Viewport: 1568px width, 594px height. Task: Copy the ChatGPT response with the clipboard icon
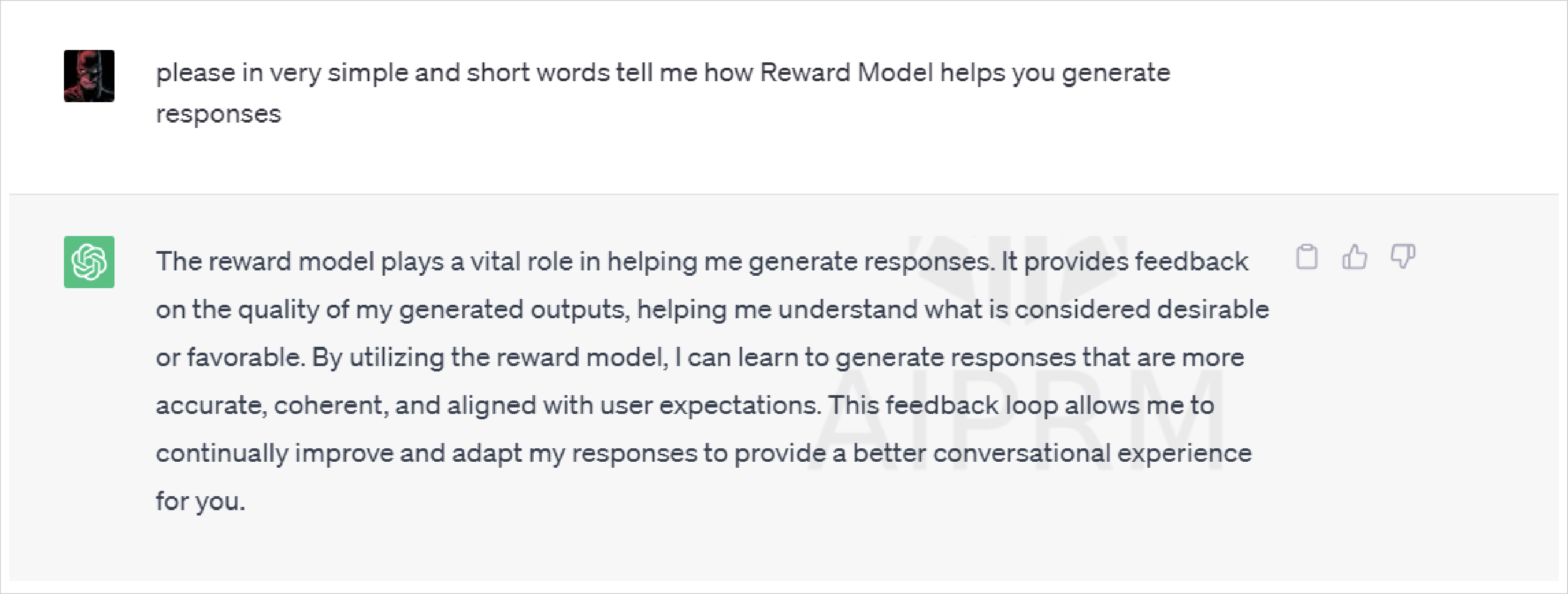tap(1307, 256)
